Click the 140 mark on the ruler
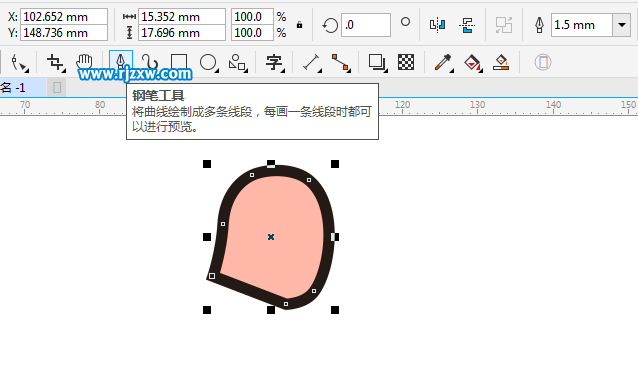This screenshot has height=391, width=638. 553,105
